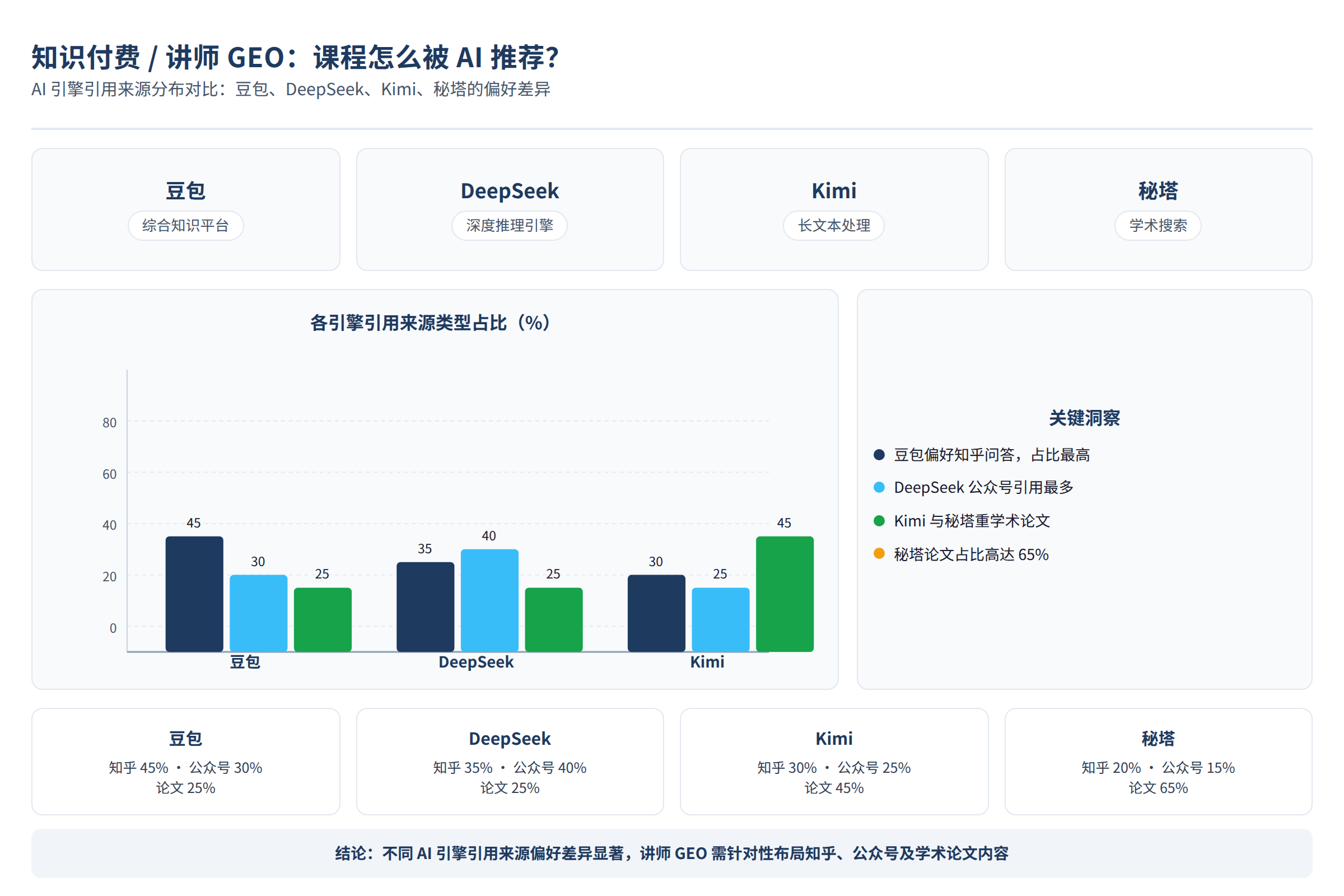Click the y-axis label 0
This screenshot has width=1344, height=896.
(x=113, y=628)
